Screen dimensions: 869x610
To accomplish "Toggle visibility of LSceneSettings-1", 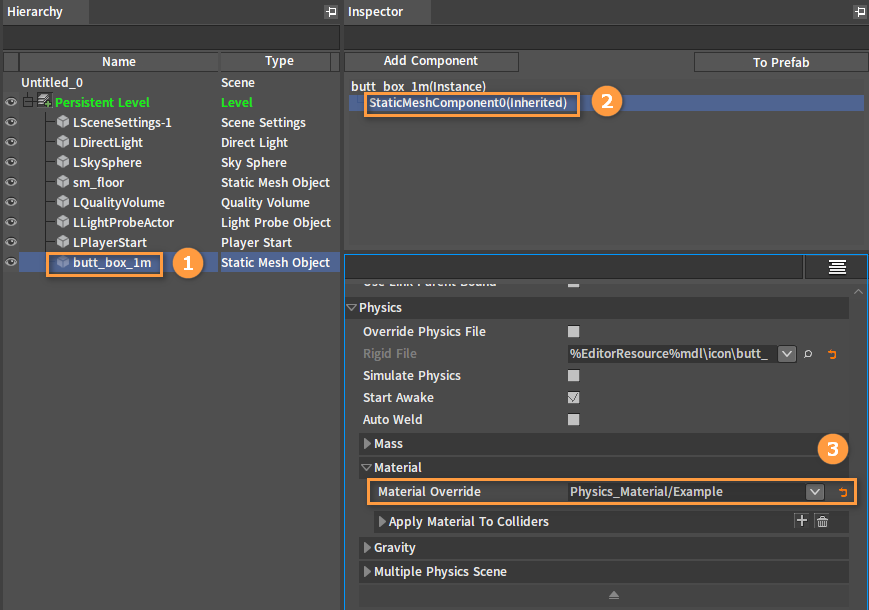I will point(11,122).
